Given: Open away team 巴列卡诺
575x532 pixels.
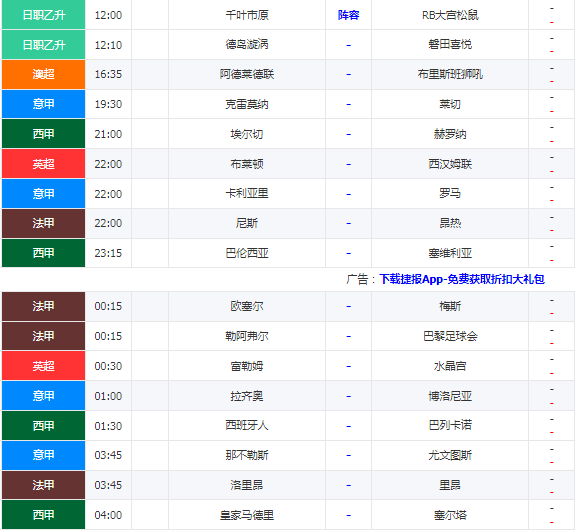Looking at the screenshot, I should tap(450, 426).
